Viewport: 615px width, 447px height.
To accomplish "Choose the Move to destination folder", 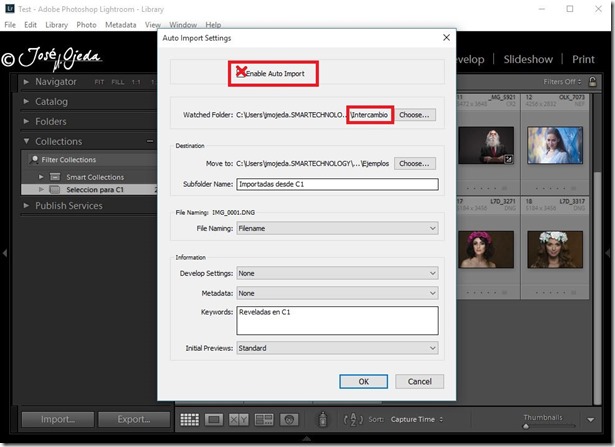I will pyautogui.click(x=415, y=164).
